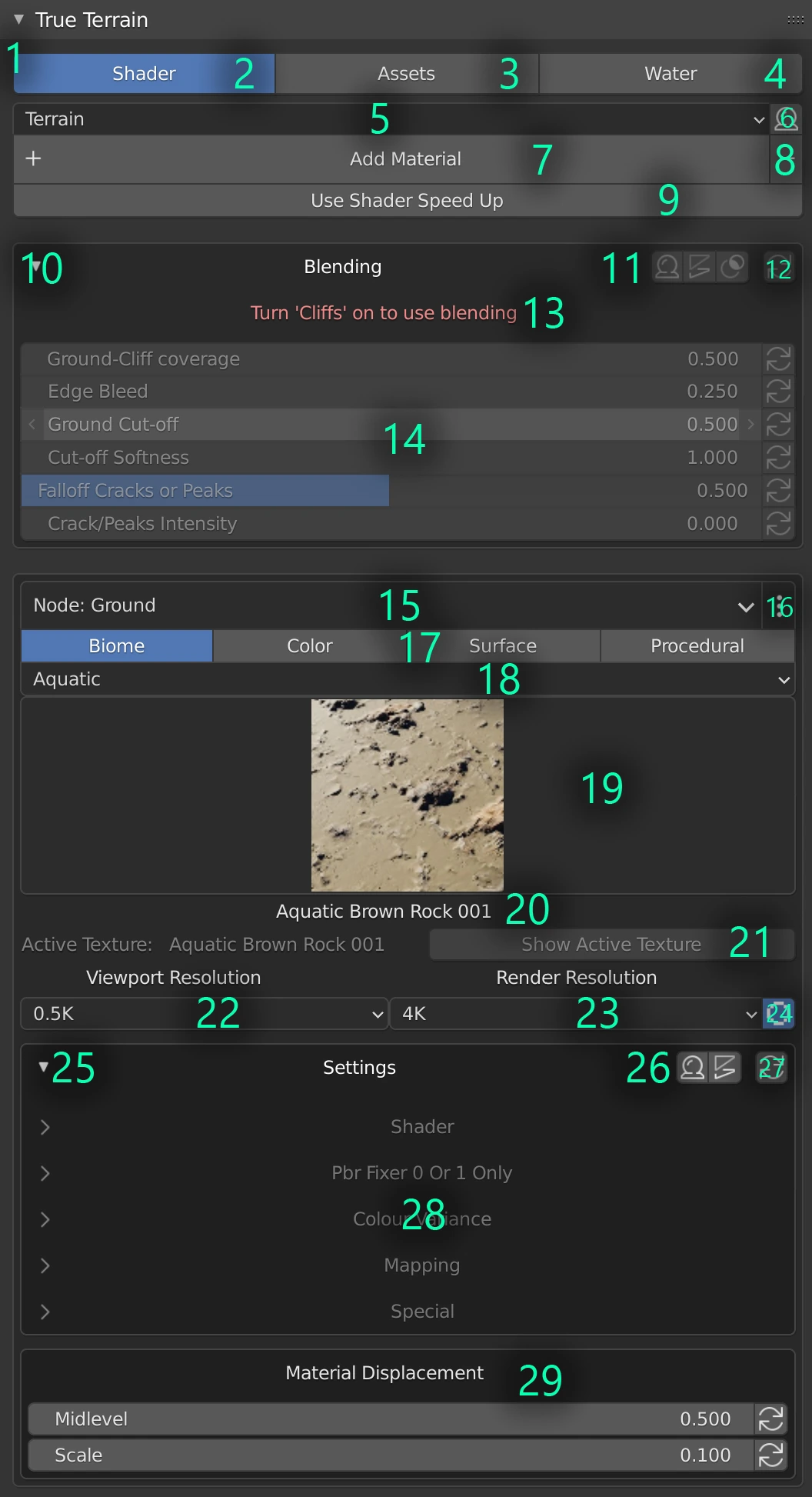The height and width of the screenshot is (1497, 812).
Task: Open the Viewport Resolution 0.5K dropdown
Action: tap(205, 1013)
